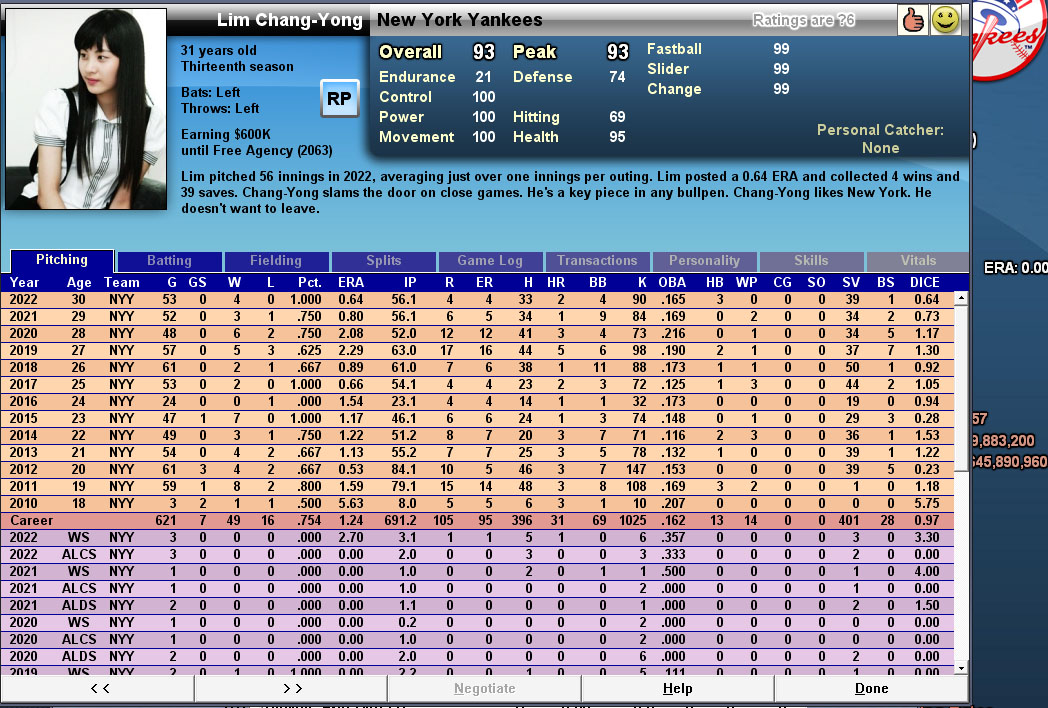This screenshot has width=1048, height=708.
Task: Select the 2020 ALDS postseason row
Action: pyautogui.click(x=477, y=657)
